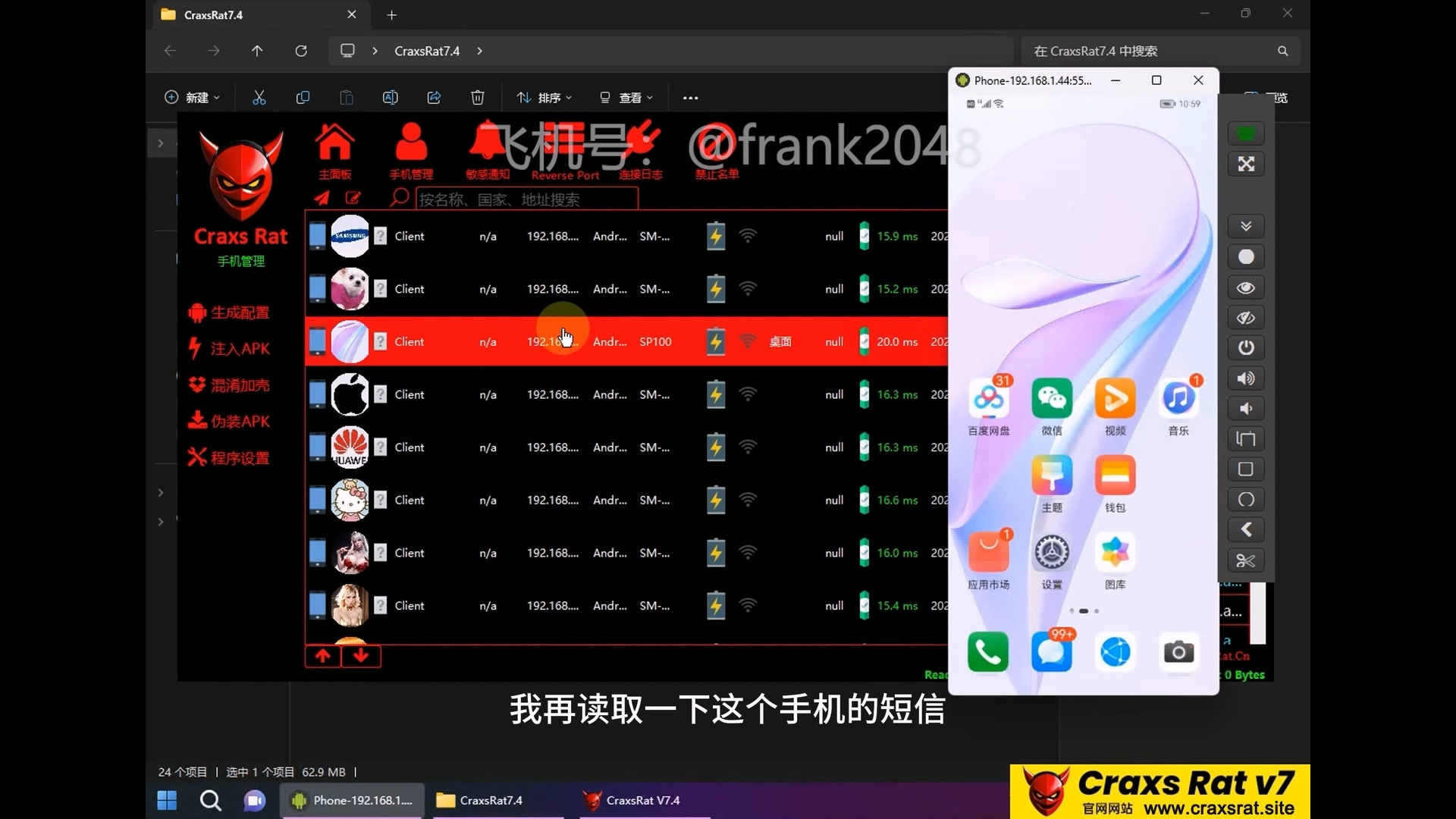Click the square recents button in the phone toolbar
This screenshot has width=1456, height=819.
(x=1246, y=469)
